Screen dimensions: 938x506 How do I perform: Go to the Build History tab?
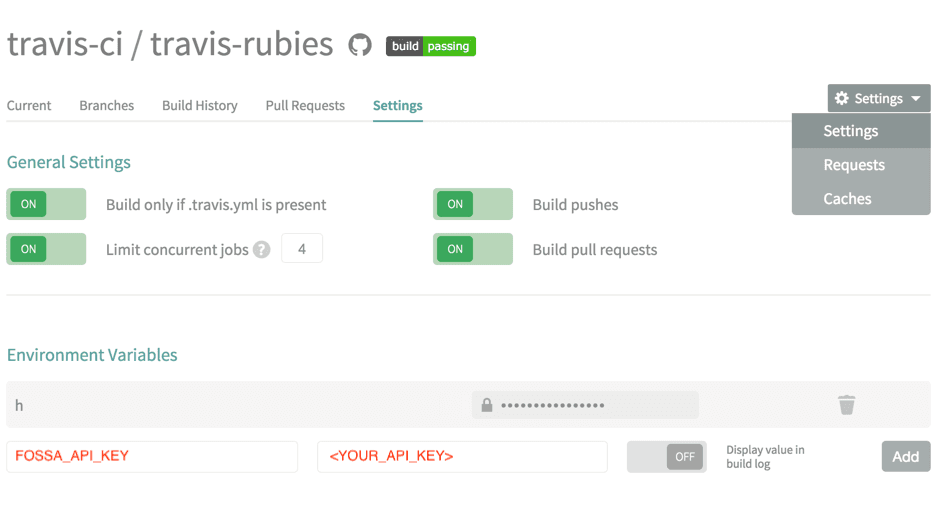[x=200, y=105]
